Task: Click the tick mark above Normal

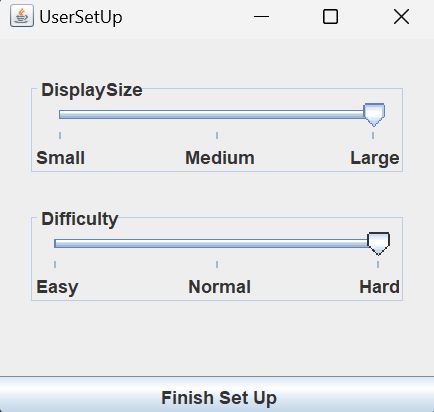Action: pyautogui.click(x=217, y=264)
